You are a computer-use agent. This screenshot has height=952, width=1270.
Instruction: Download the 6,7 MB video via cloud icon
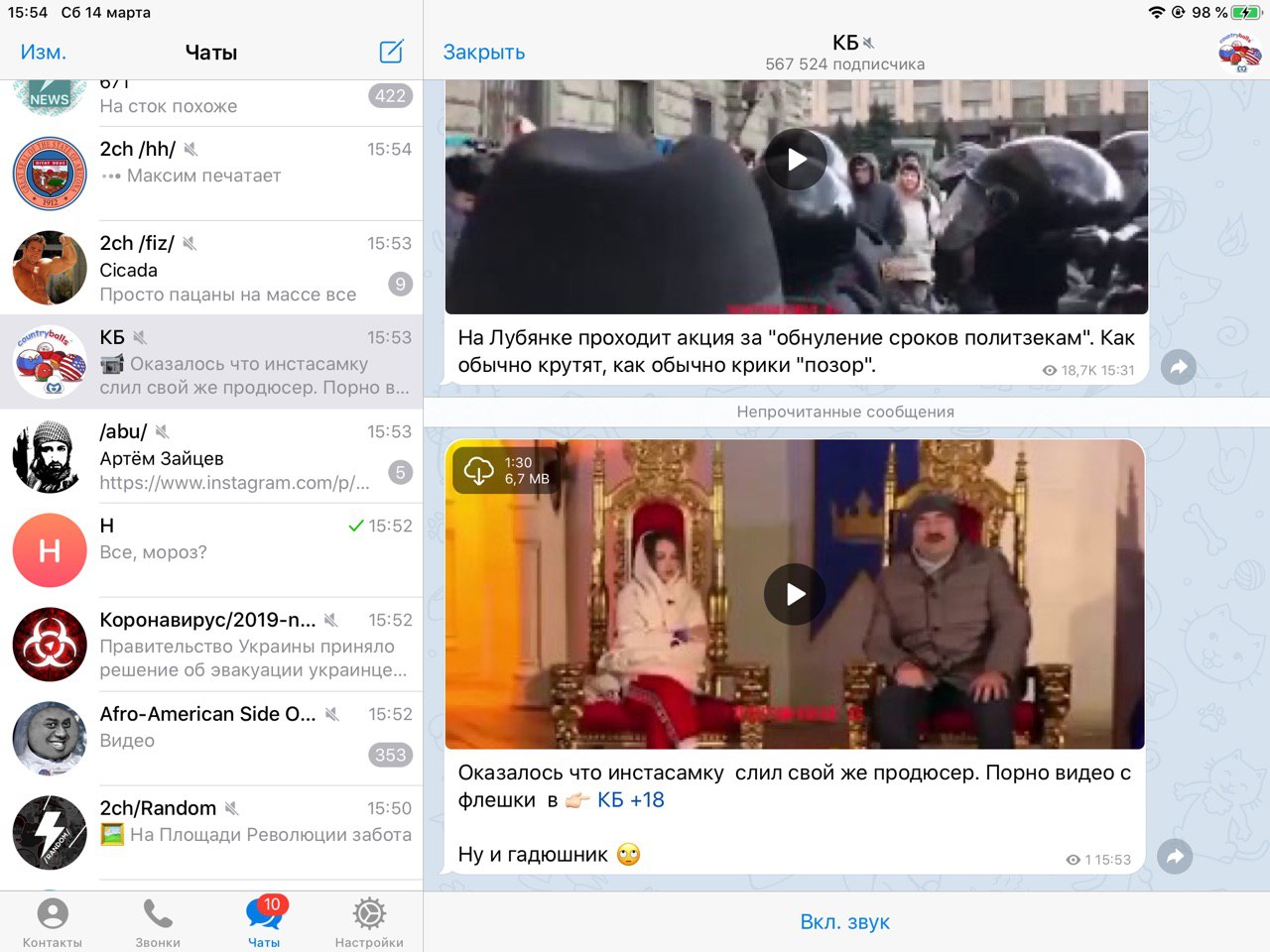pos(478,471)
